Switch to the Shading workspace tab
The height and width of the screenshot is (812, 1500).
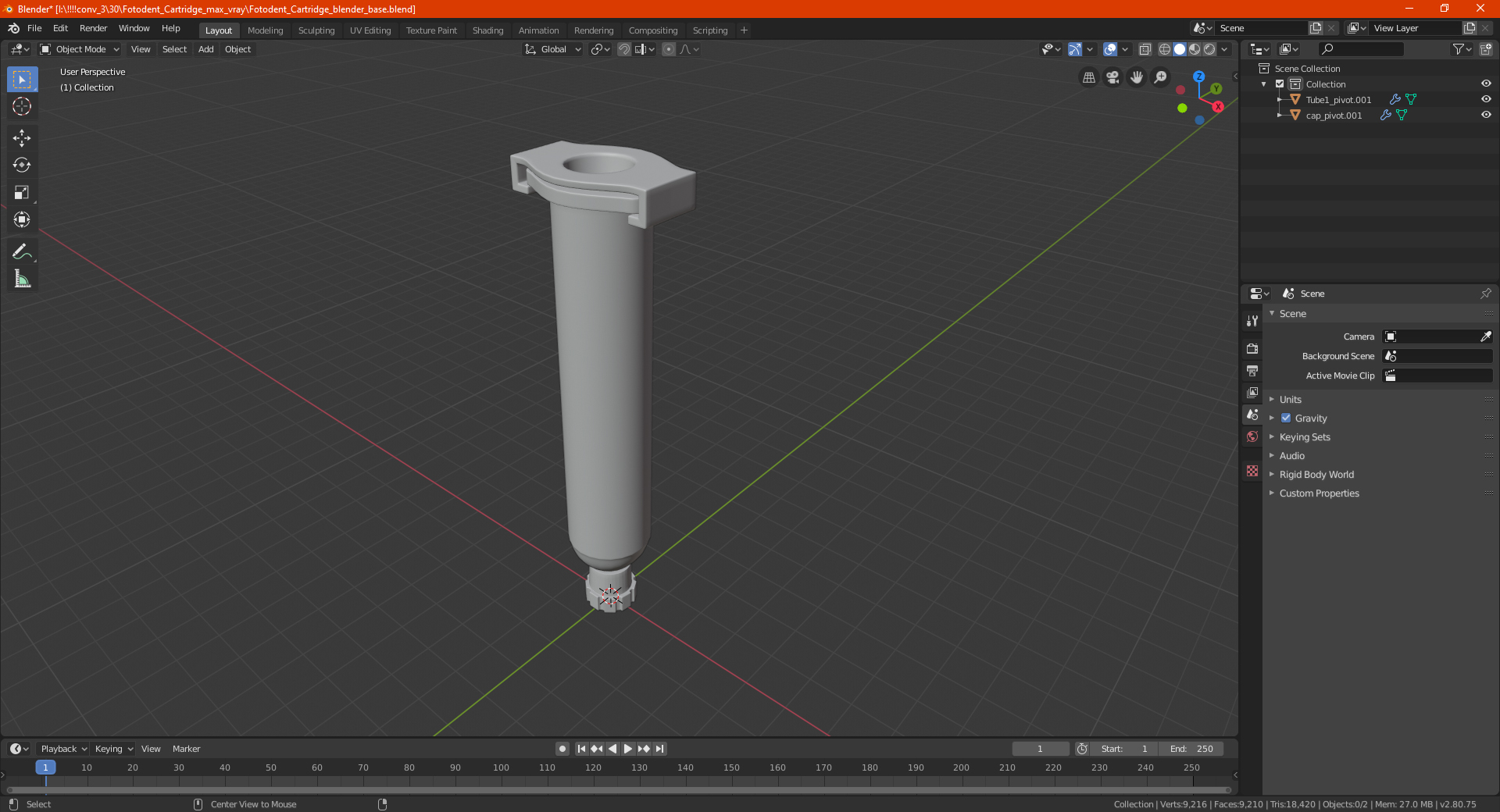click(x=487, y=30)
